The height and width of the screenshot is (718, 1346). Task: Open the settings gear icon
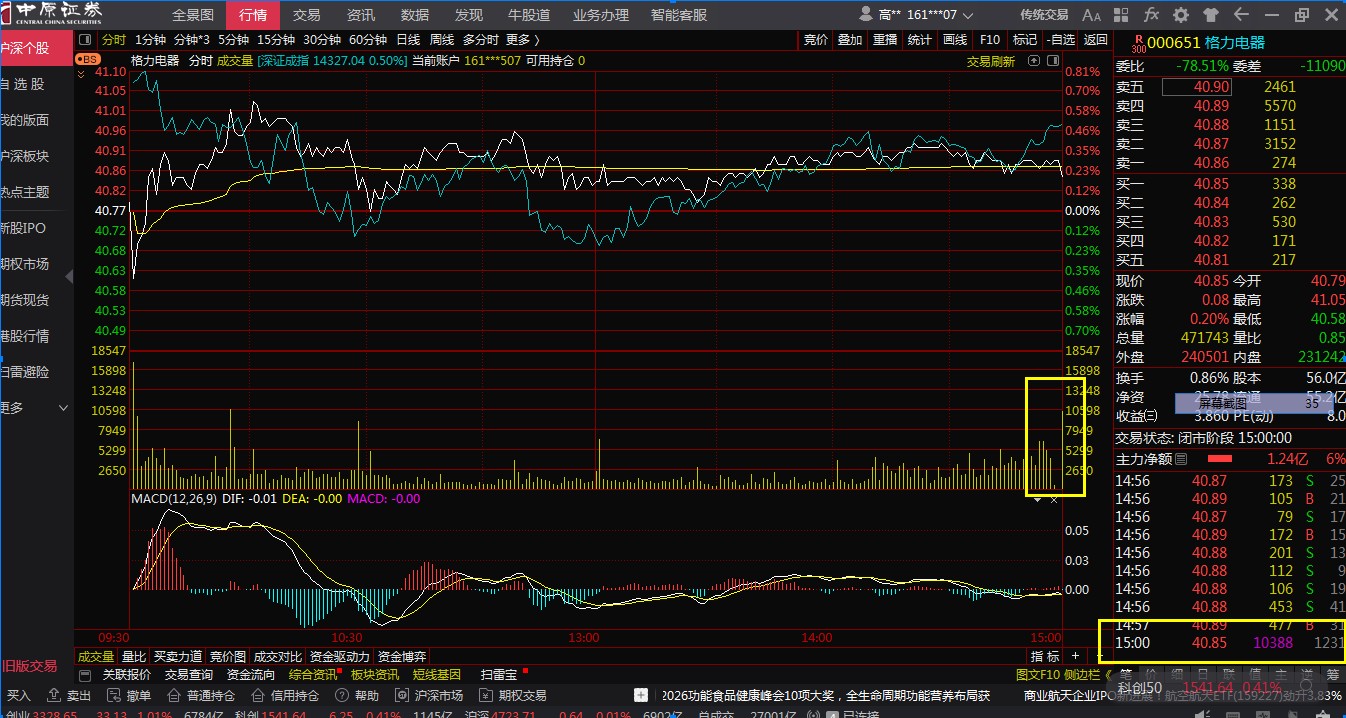tap(1181, 15)
